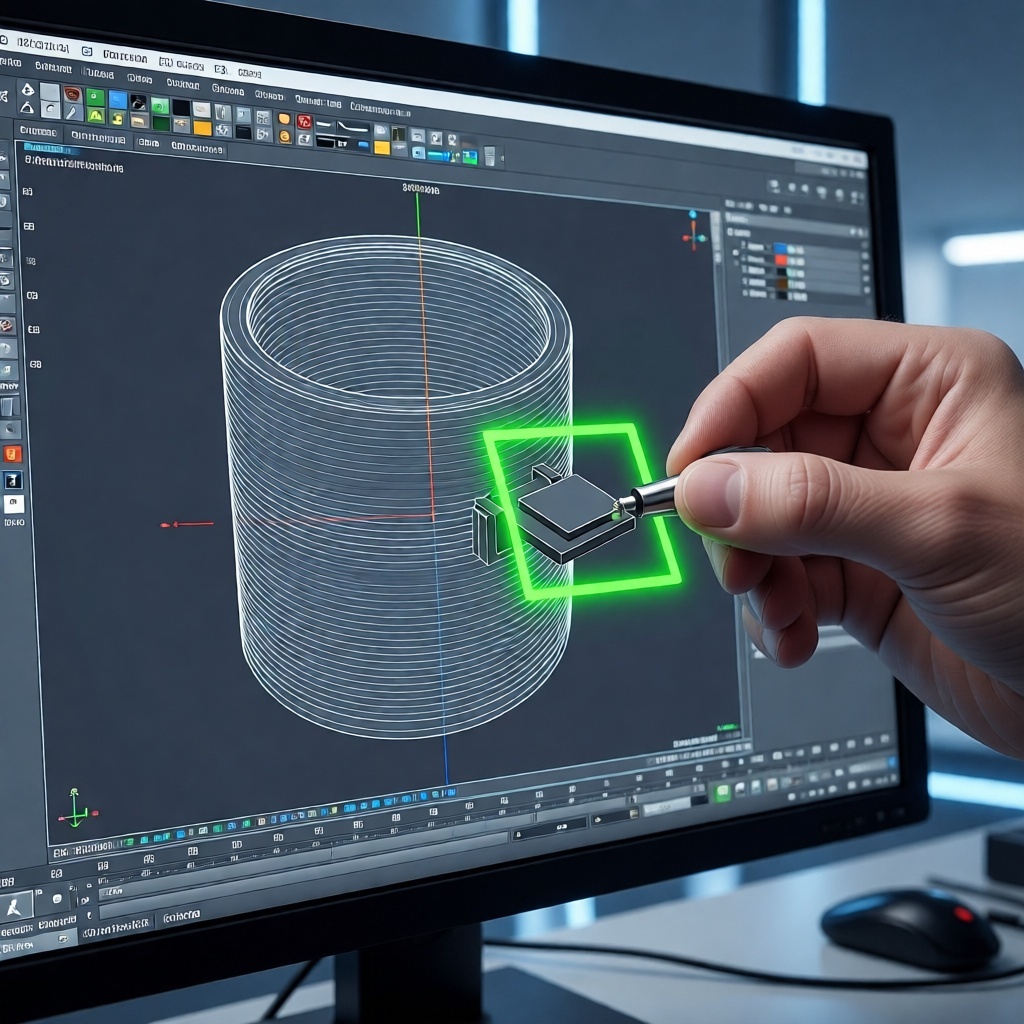Viewport: 1024px width, 1024px height.
Task: Click the blue highlighted label above the viewport
Action: [51, 148]
